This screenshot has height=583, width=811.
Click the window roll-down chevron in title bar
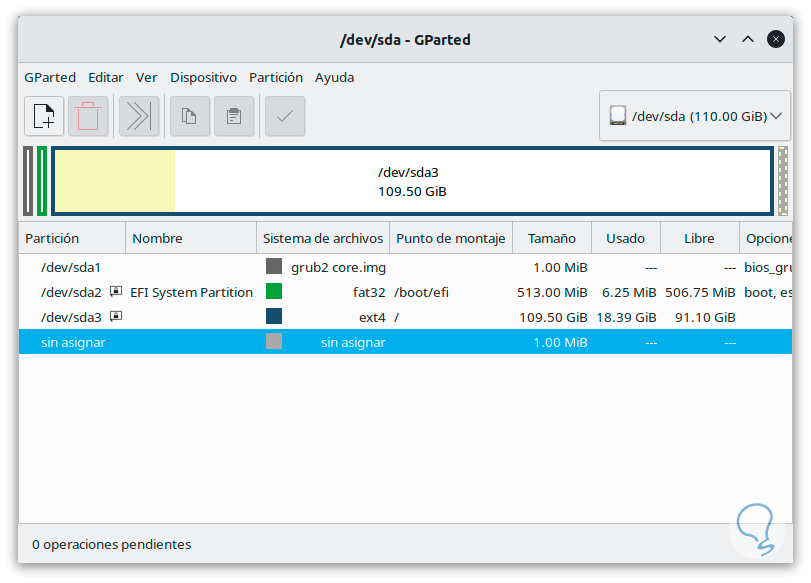click(720, 39)
